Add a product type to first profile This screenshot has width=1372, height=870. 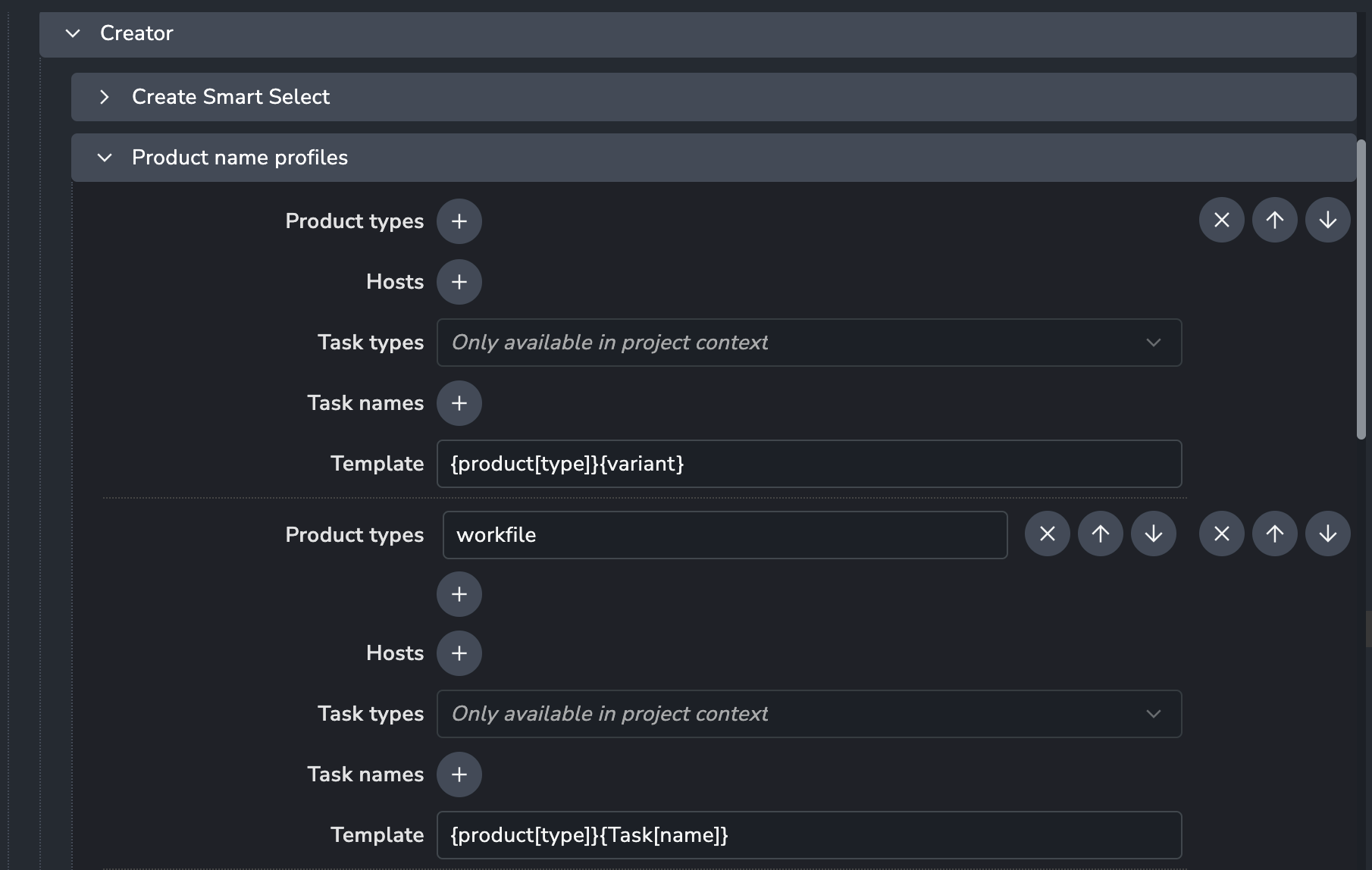pyautogui.click(x=459, y=221)
